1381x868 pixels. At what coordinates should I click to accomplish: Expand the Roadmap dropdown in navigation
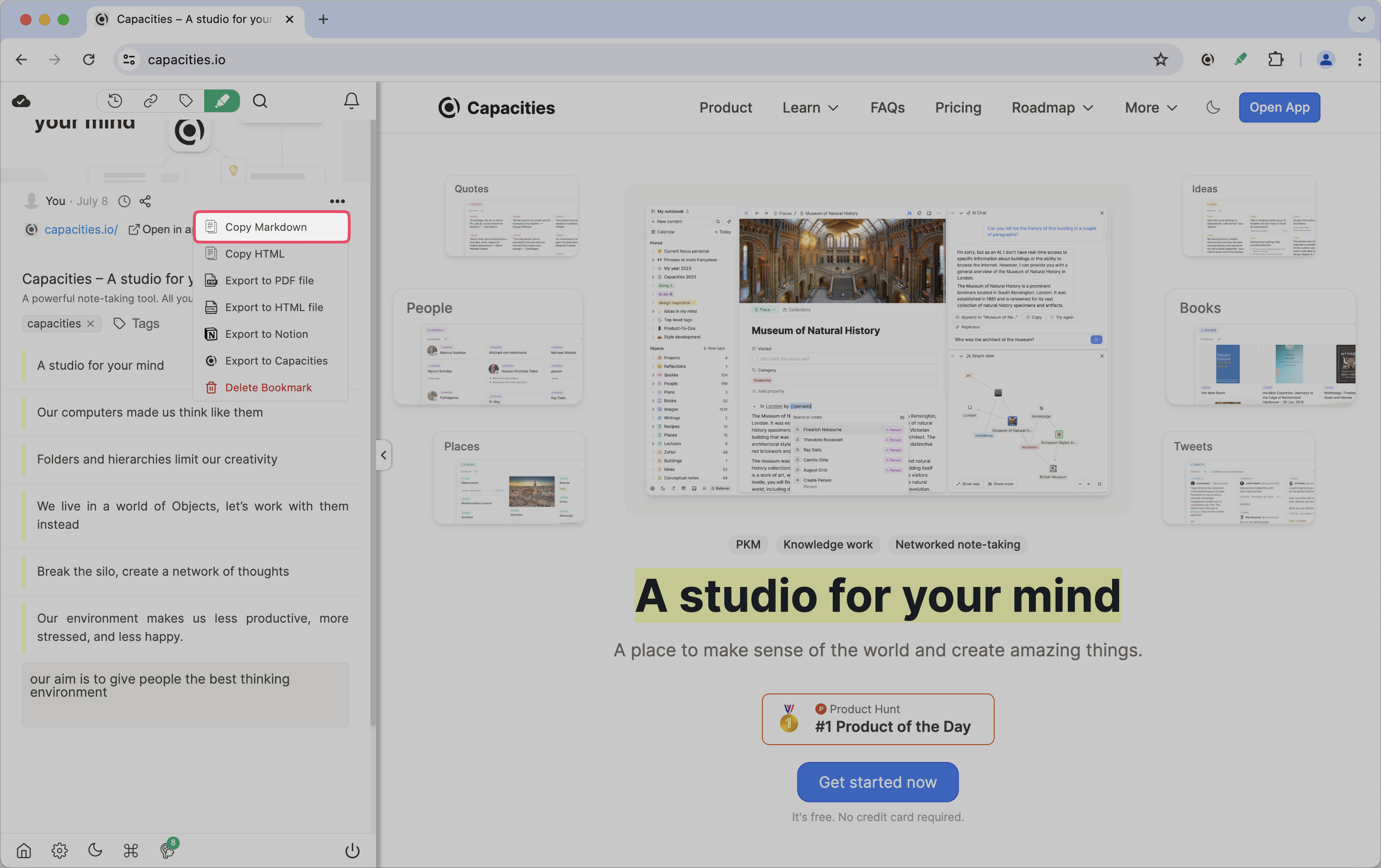(1052, 108)
